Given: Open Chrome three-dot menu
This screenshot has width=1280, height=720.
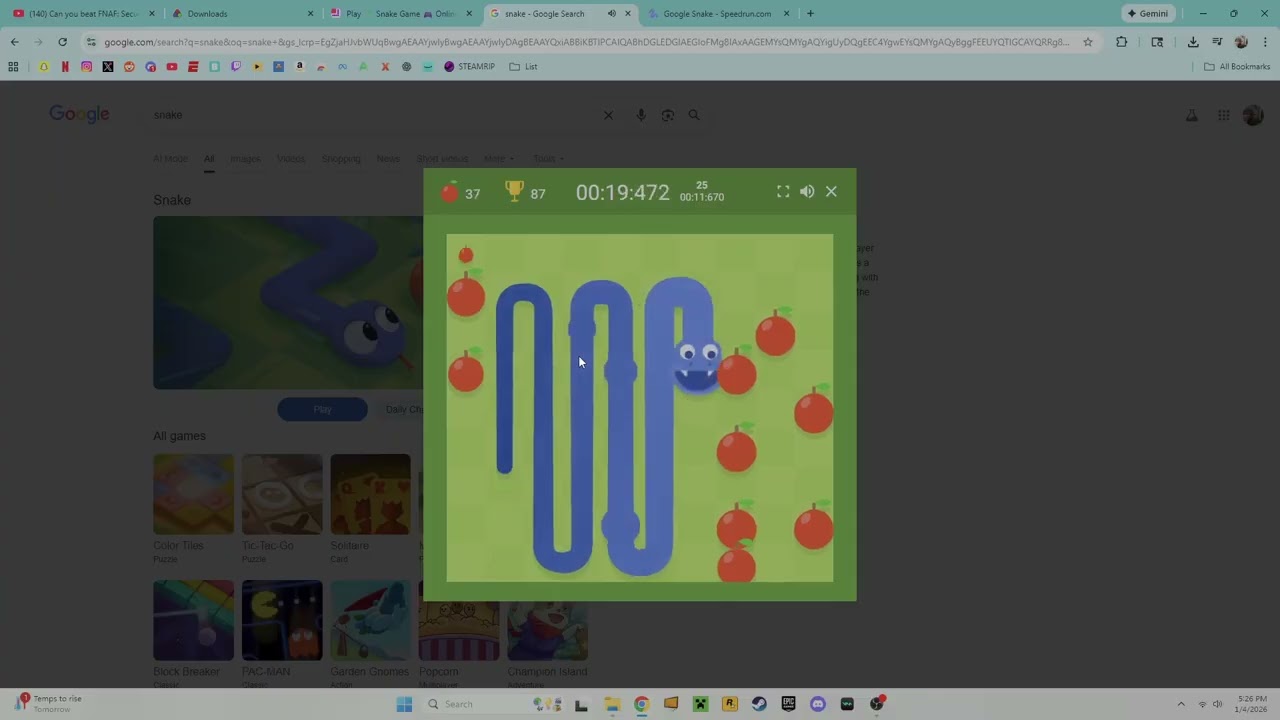Looking at the screenshot, I should pyautogui.click(x=1265, y=42).
